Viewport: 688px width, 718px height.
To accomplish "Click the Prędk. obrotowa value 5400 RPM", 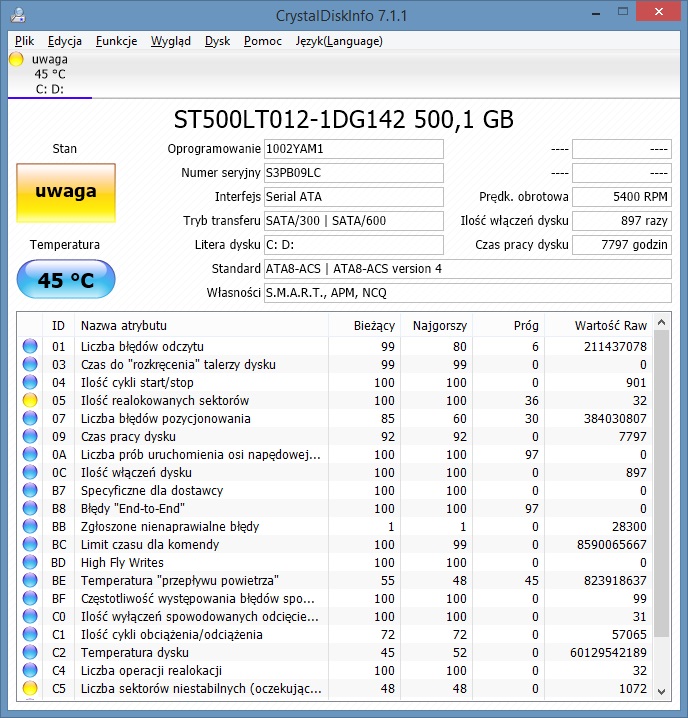I will [x=622, y=197].
